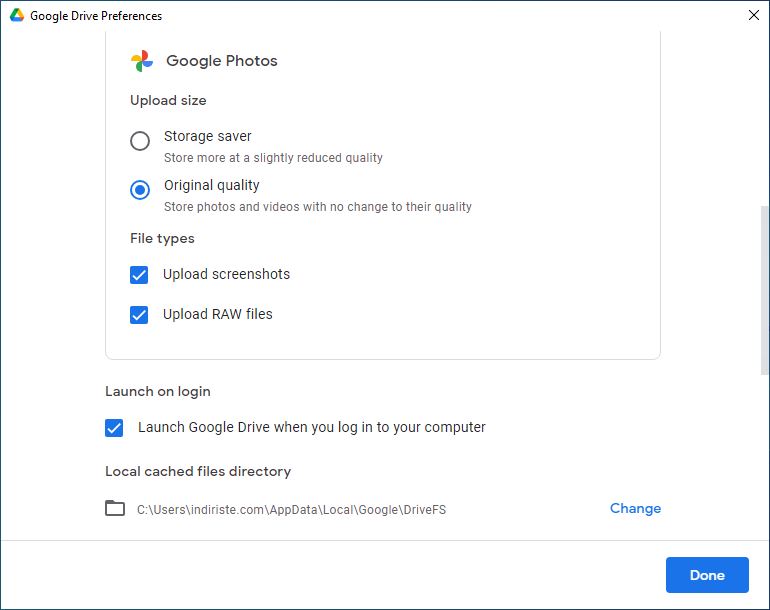Click the vertical scrollbar thumb
This screenshot has height=610, width=770.
(764, 290)
